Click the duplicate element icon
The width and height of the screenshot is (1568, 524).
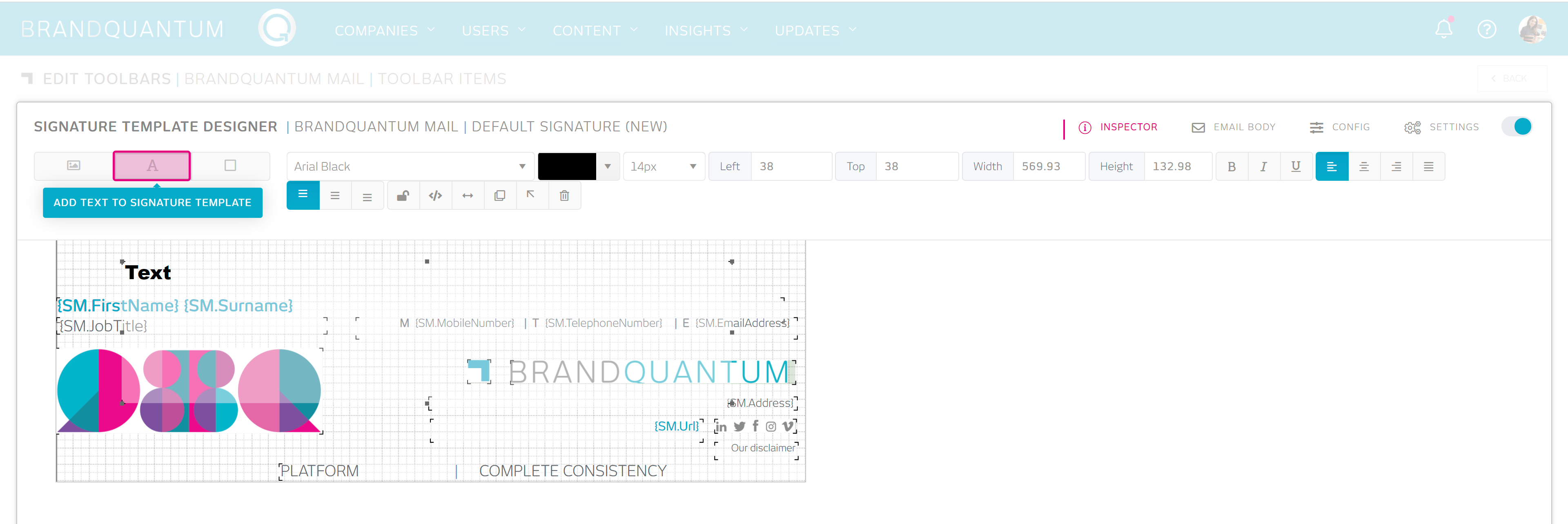point(499,195)
